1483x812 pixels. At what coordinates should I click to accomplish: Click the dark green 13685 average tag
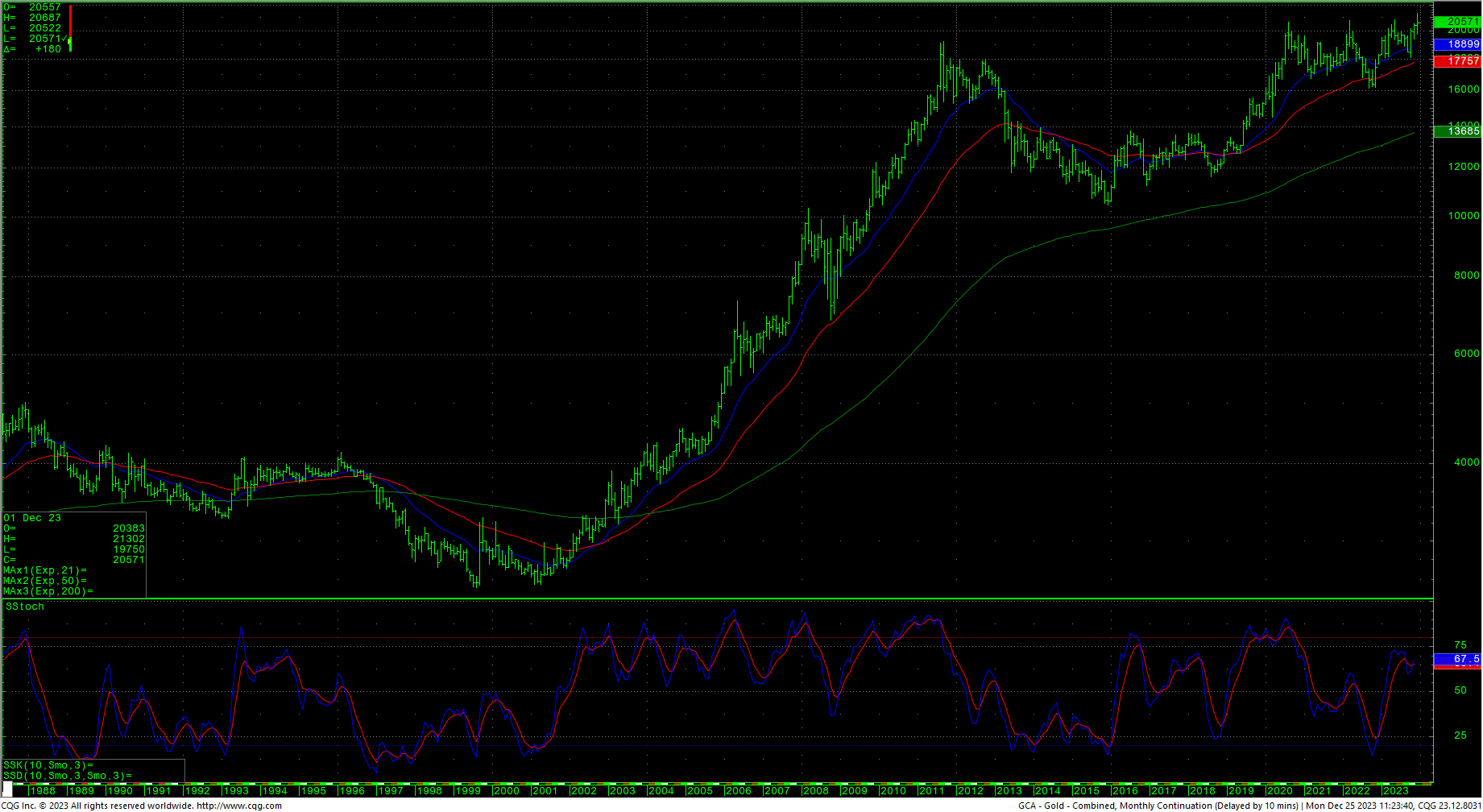(1461, 130)
